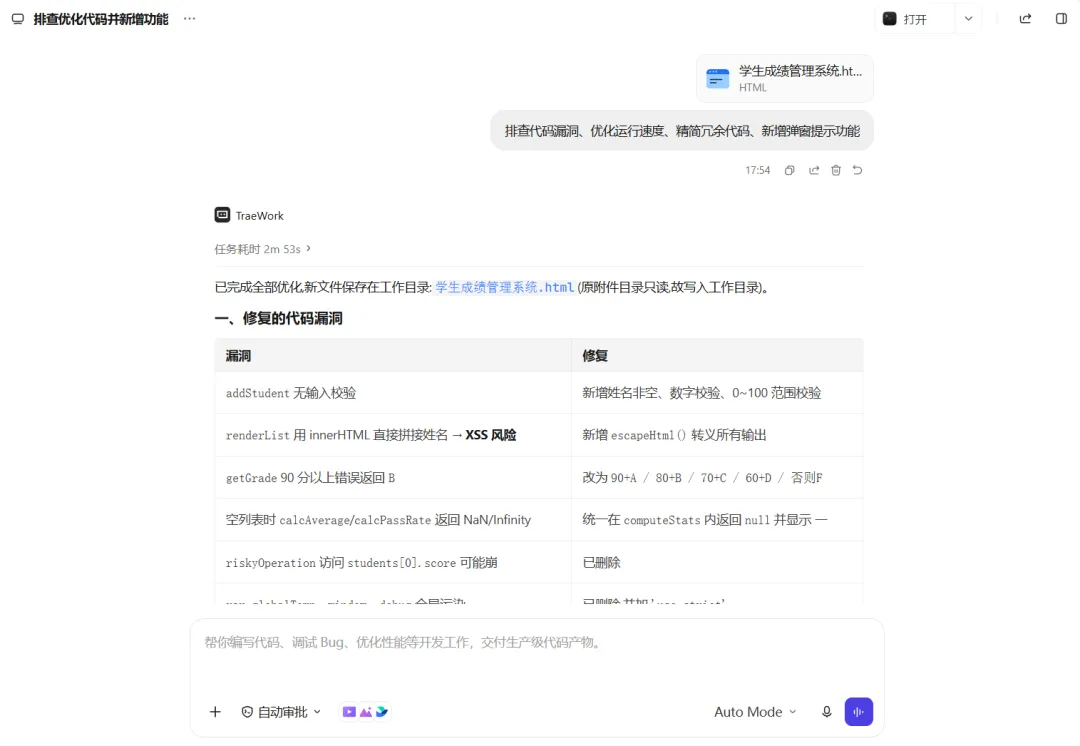Open the three-dot menu next to the title
This screenshot has height=746, width=1080.
click(x=189, y=19)
